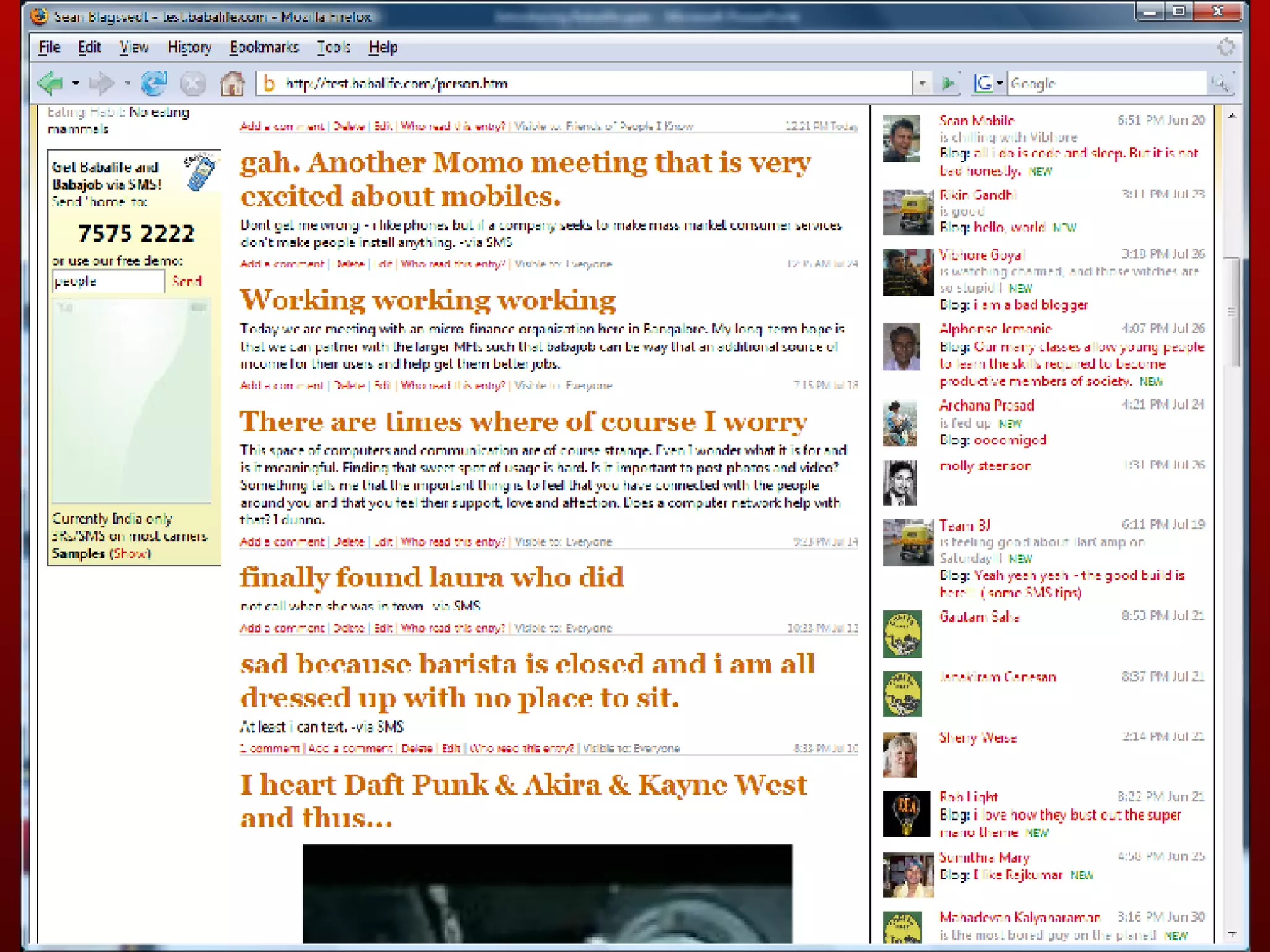Click the Send link for demo
This screenshot has width=1270, height=952.
[x=186, y=281]
